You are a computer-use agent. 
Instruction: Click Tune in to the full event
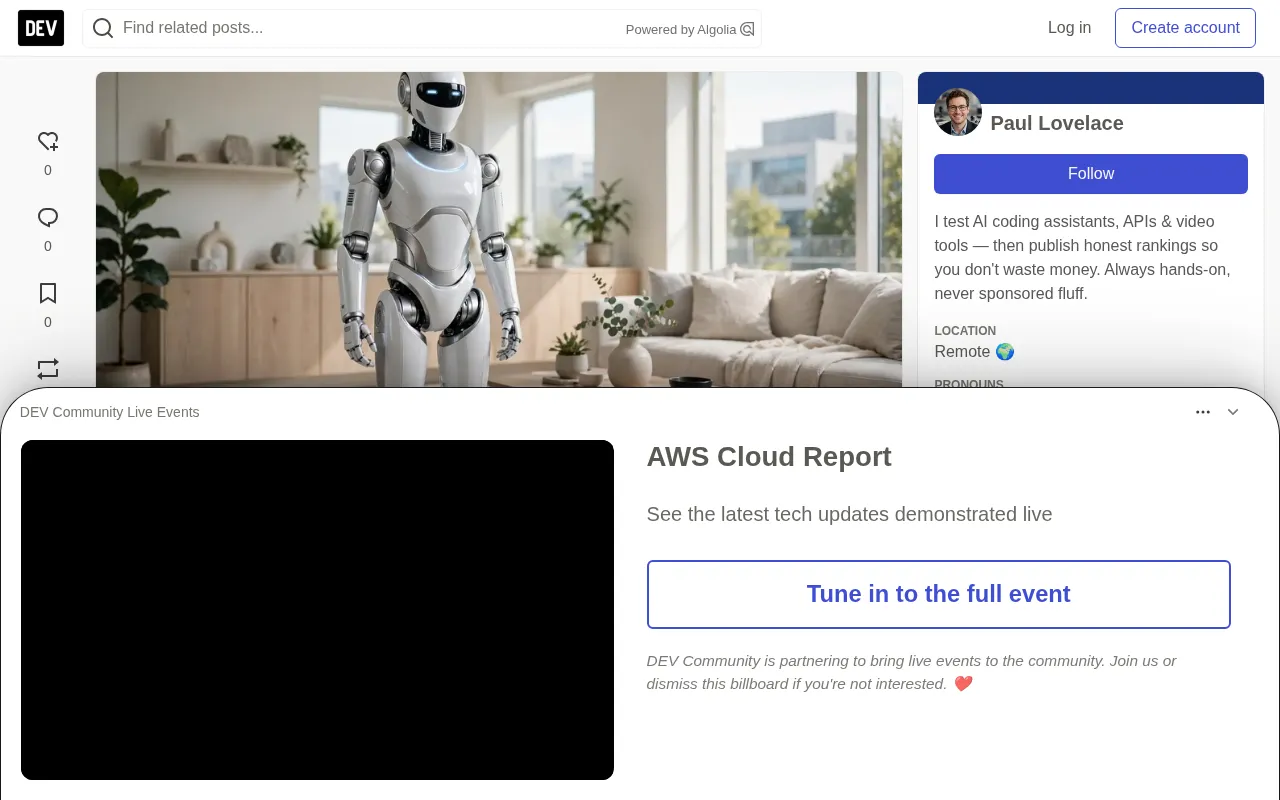pos(939,594)
